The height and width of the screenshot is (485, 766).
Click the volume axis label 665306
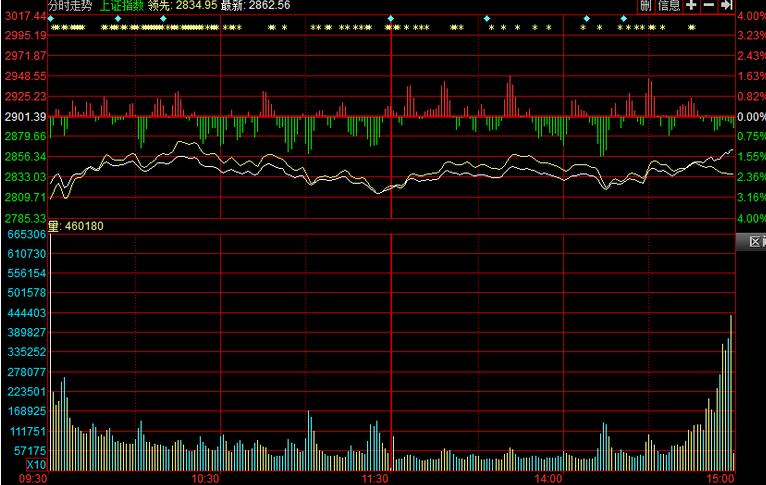[26, 234]
